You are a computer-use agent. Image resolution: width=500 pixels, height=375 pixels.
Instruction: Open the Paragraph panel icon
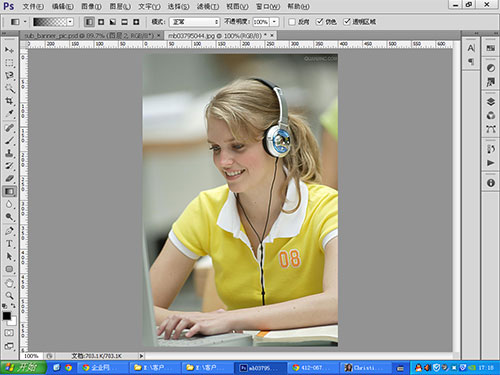click(471, 62)
